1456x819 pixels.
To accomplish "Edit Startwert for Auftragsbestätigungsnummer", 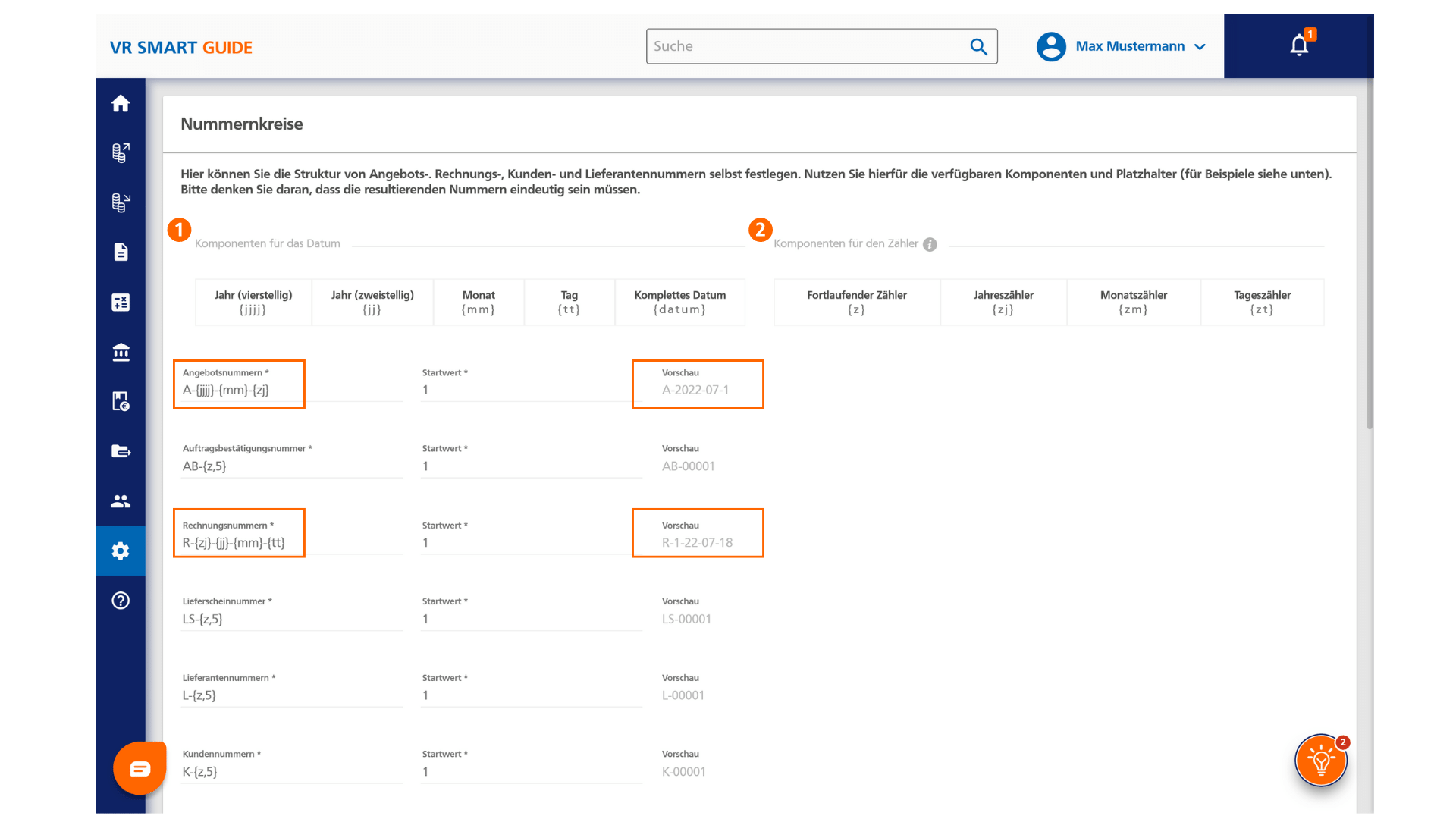I will point(532,466).
